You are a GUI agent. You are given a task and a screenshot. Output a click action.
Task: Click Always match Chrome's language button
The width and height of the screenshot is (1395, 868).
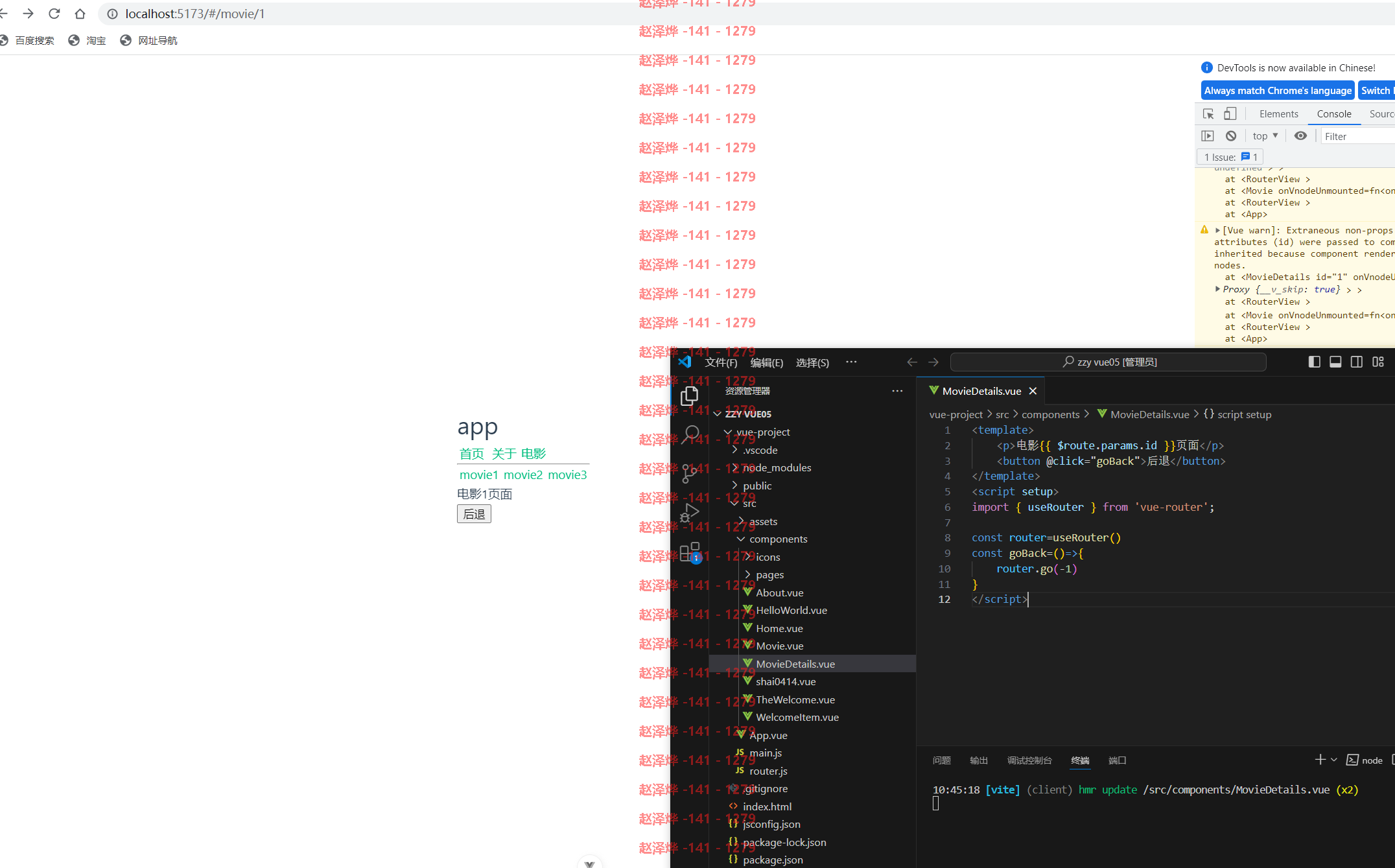click(1278, 91)
